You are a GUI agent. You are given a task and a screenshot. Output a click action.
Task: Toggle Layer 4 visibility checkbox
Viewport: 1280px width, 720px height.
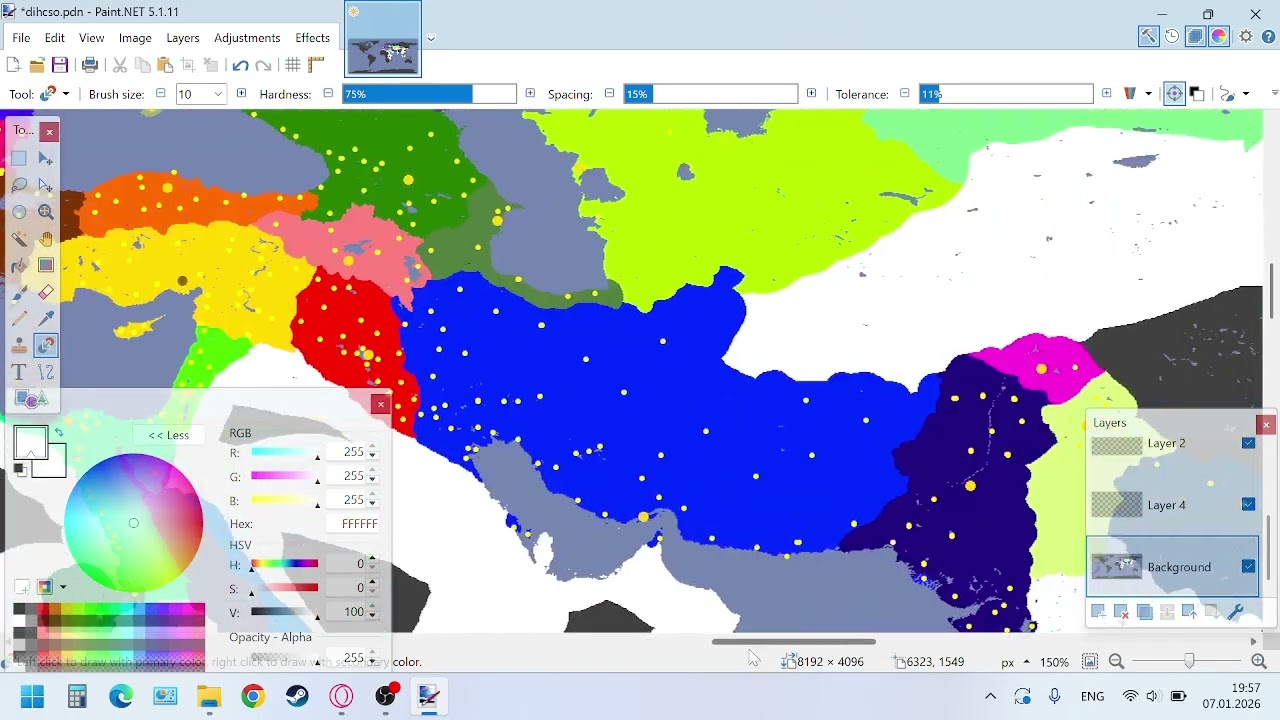point(1248,505)
